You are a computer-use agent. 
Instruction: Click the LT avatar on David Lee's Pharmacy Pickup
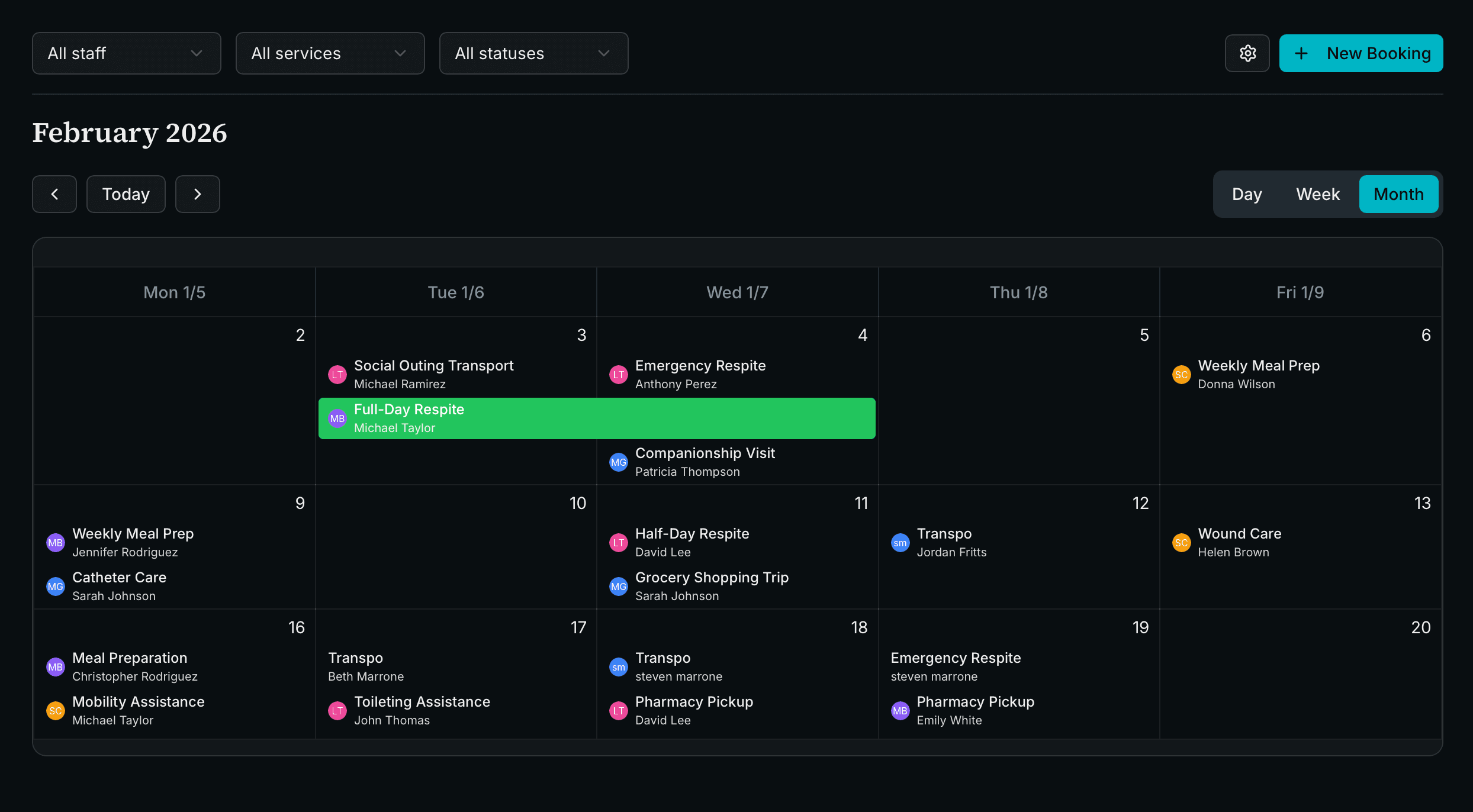(x=618, y=710)
